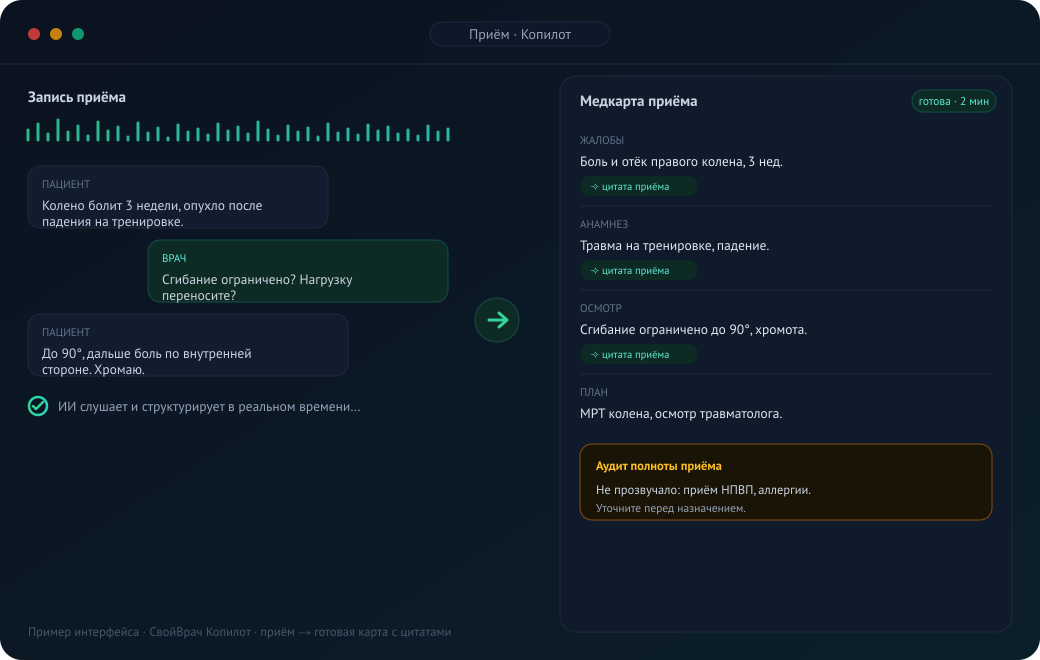Image resolution: width=1040 pixels, height=660 pixels.
Task: Click the yellow minimize window dot
Action: coord(56,34)
